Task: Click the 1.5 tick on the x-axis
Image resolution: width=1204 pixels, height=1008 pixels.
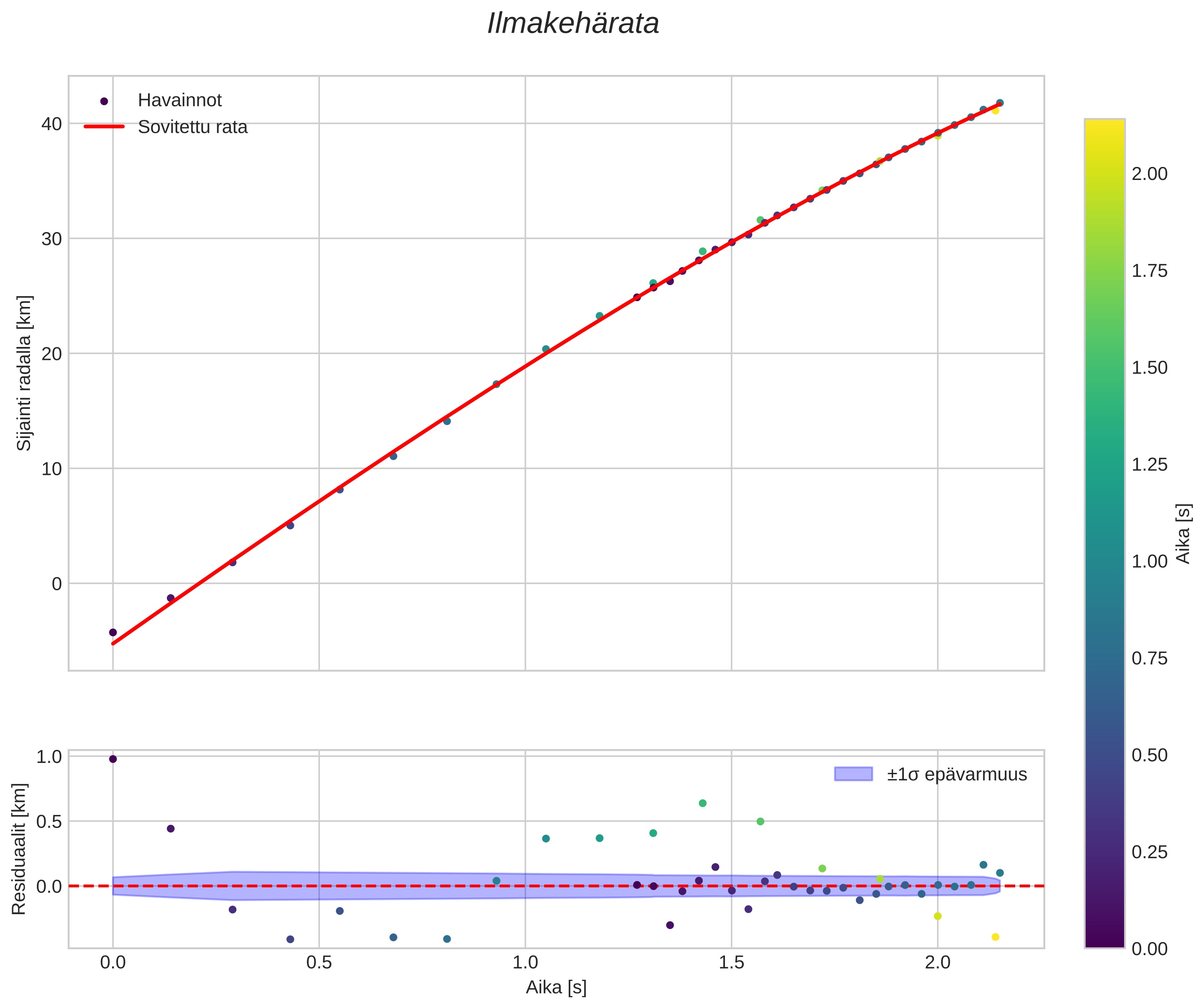Action: tap(731, 962)
